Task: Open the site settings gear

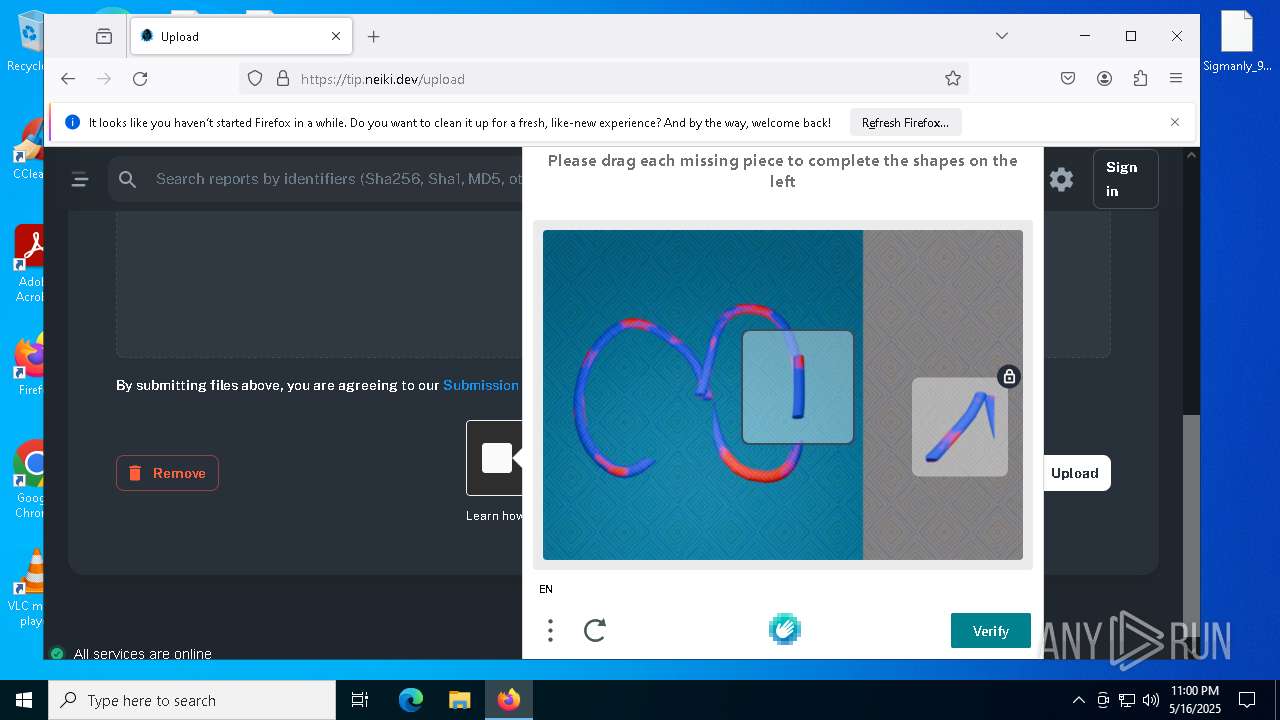Action: pos(1061,179)
